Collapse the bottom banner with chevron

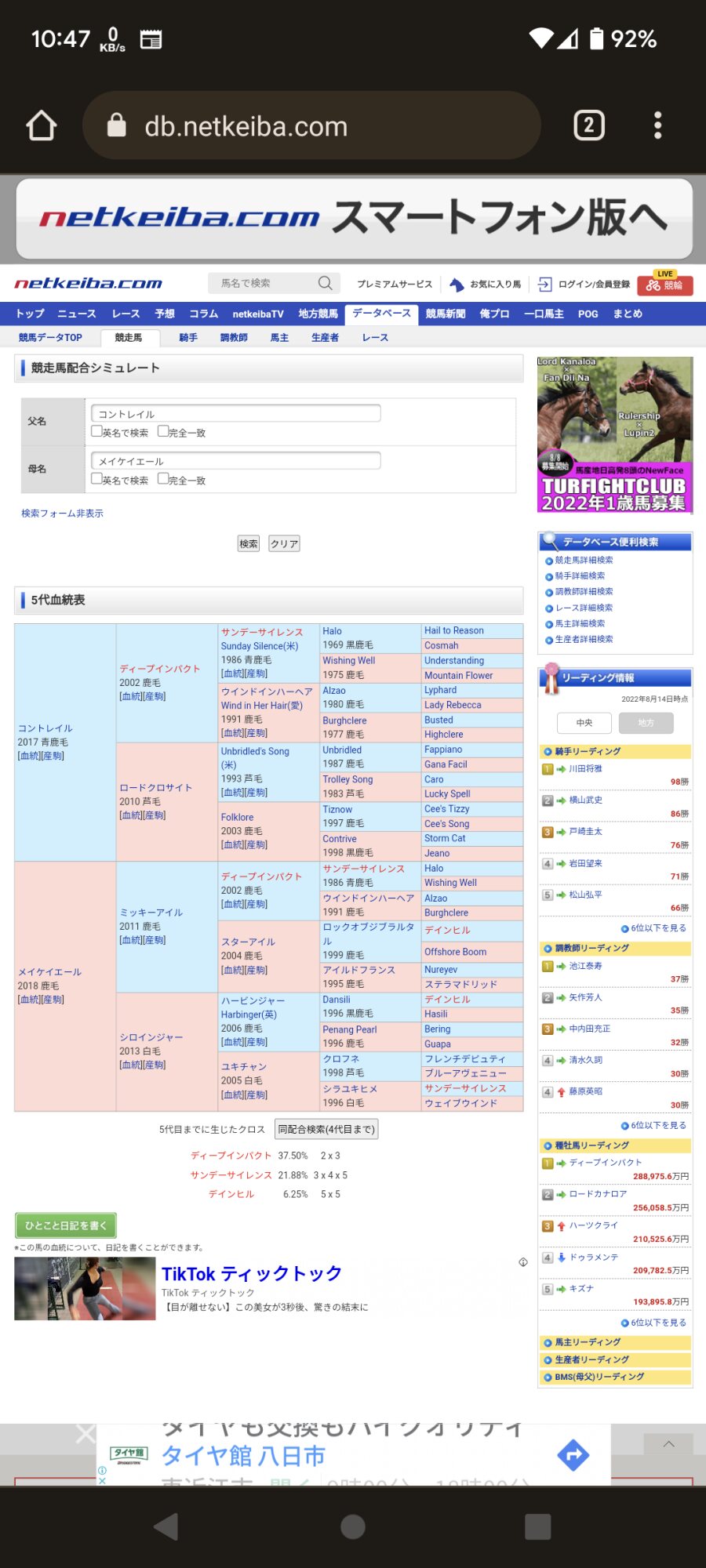[668, 1444]
